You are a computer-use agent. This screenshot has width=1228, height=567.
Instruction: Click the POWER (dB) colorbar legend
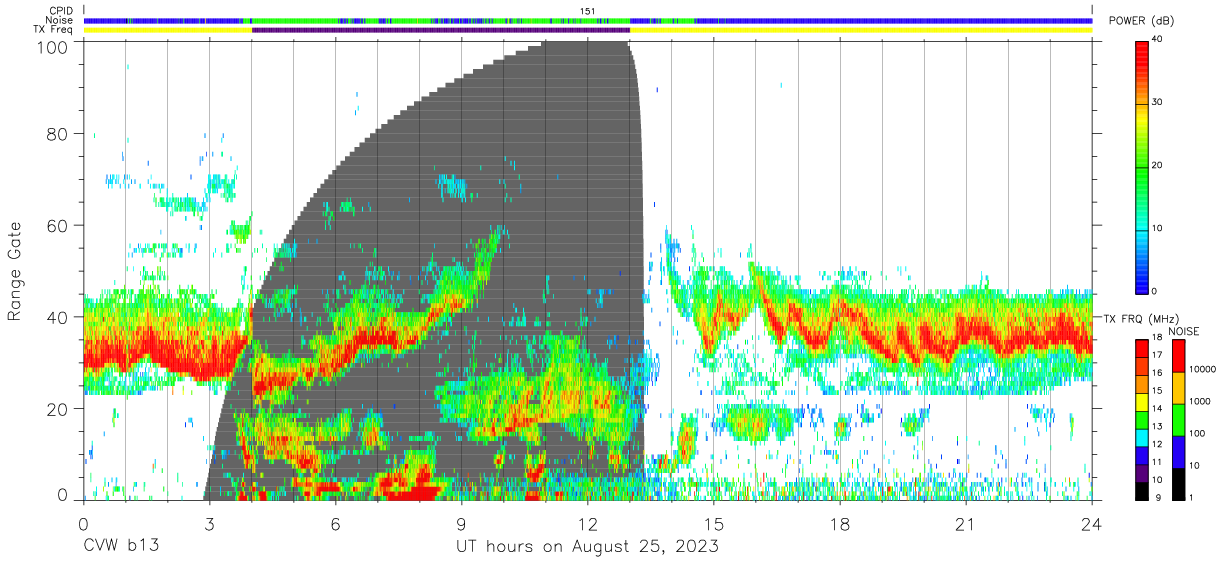click(x=1142, y=166)
